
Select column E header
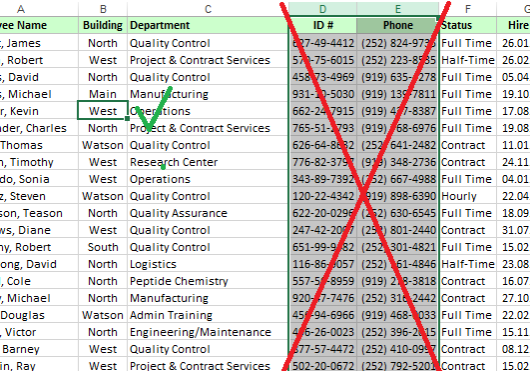tap(398, 8)
